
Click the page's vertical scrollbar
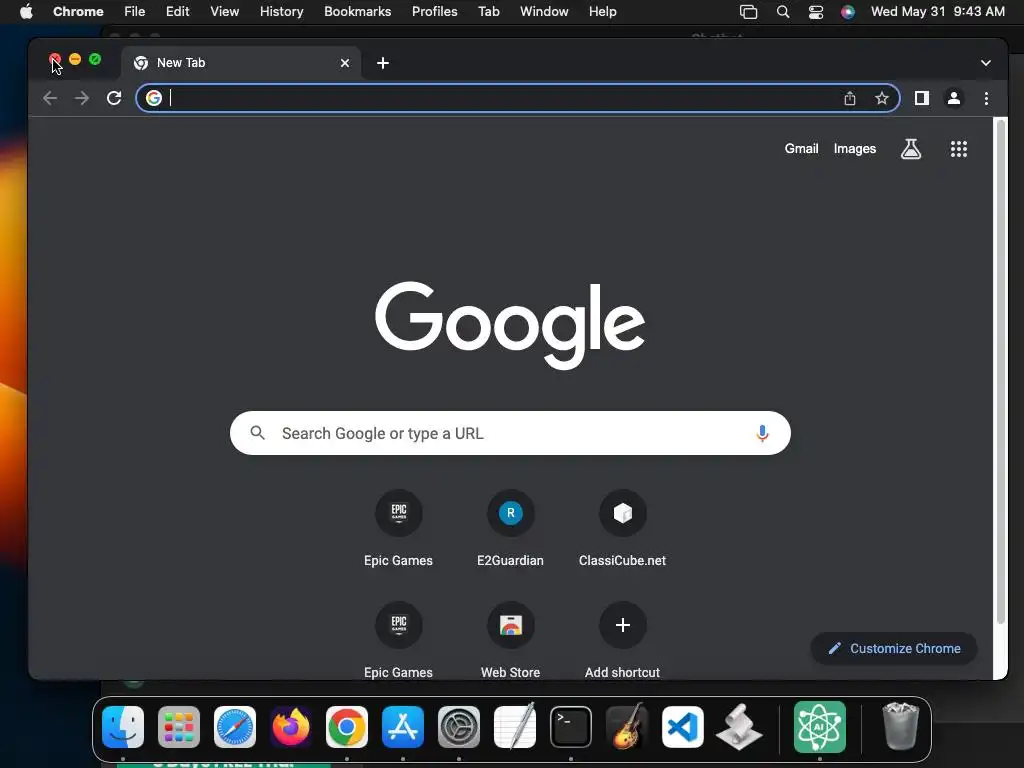[x=1000, y=372]
